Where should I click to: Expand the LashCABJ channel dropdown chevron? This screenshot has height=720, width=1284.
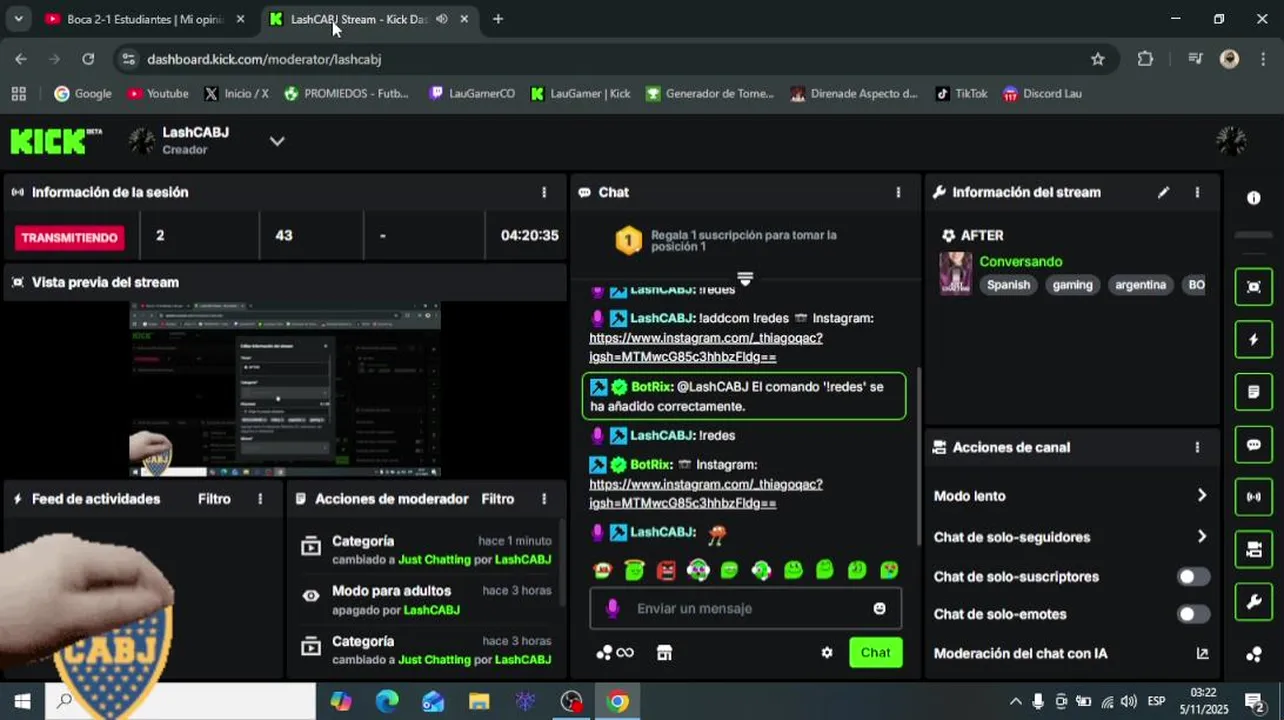277,141
